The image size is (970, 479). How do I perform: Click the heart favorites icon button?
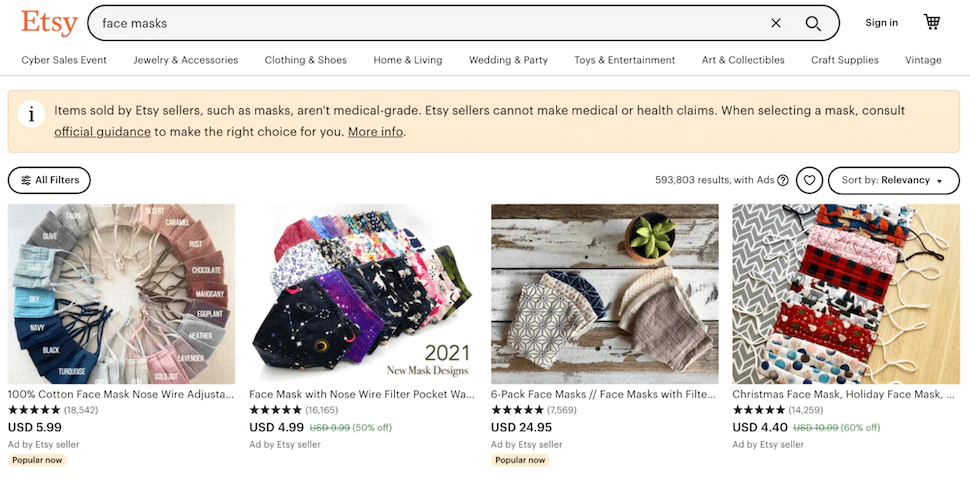click(809, 181)
